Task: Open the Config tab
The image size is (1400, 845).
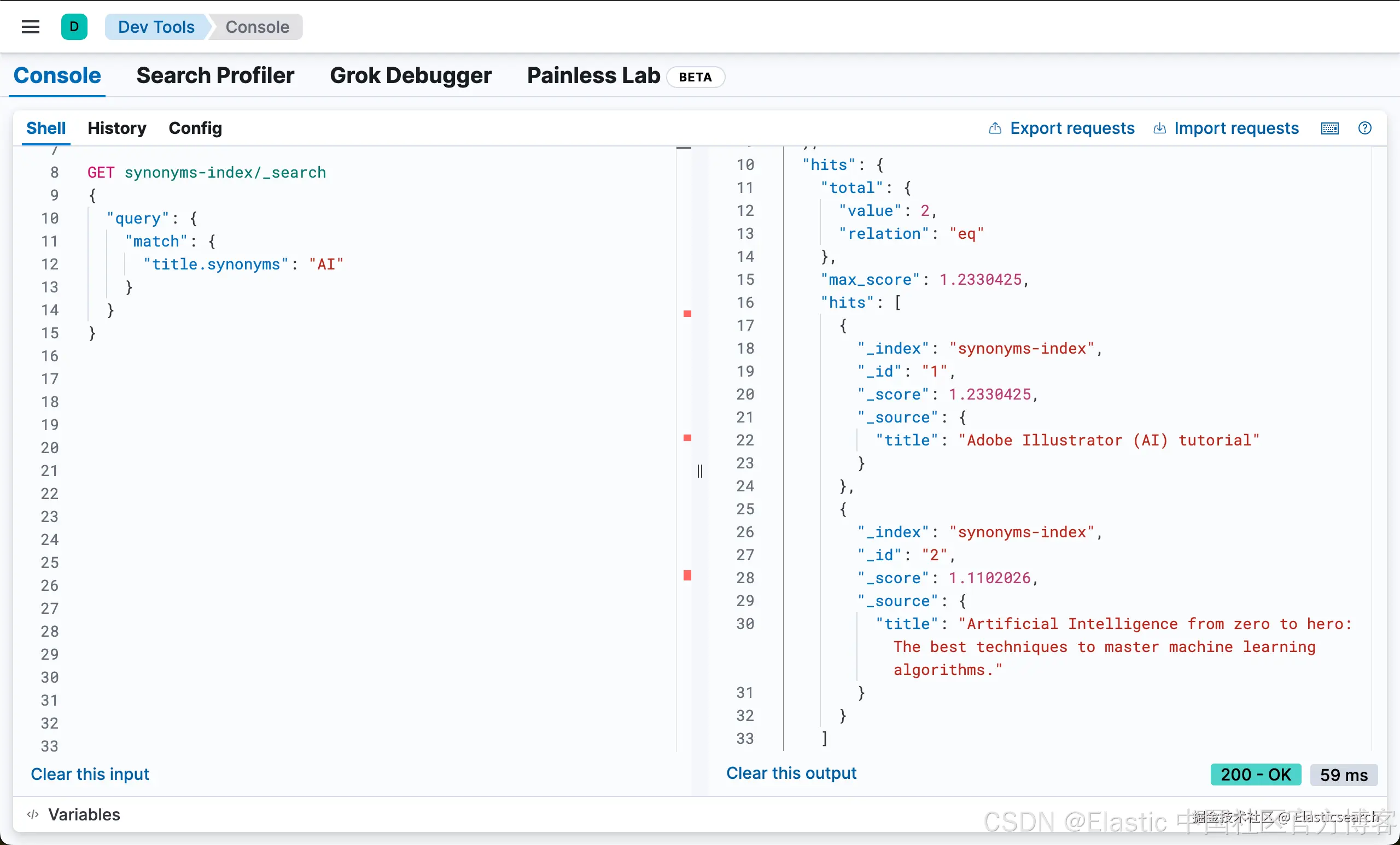Action: 195,128
